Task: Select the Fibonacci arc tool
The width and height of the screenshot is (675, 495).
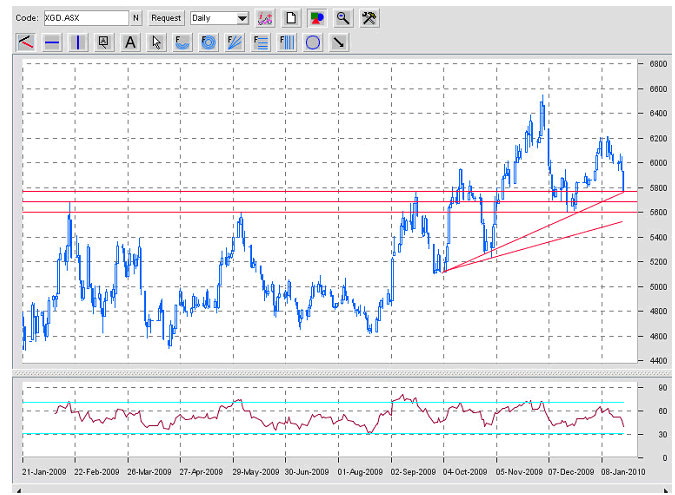Action: pyautogui.click(x=182, y=42)
